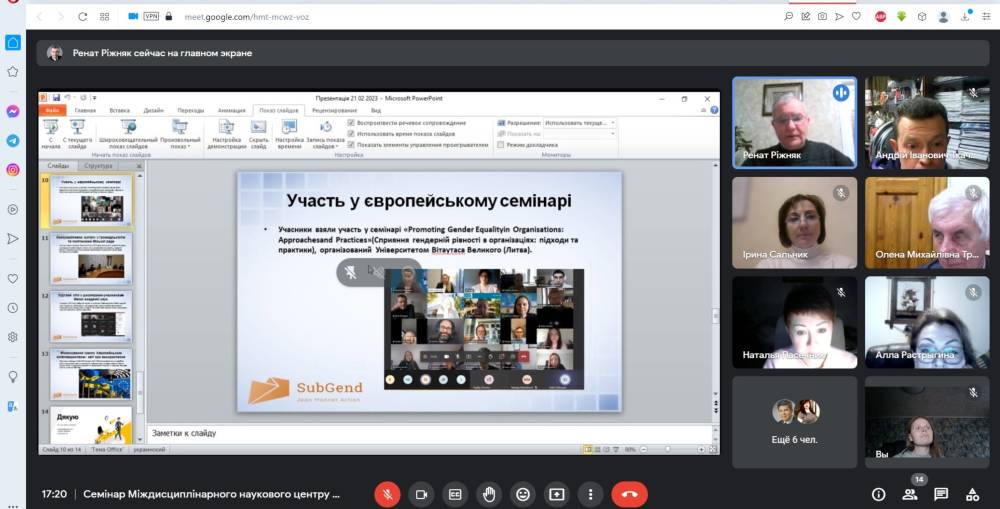Click Ренат Ріжняк's video tile
The width and height of the screenshot is (1000, 509).
point(794,122)
